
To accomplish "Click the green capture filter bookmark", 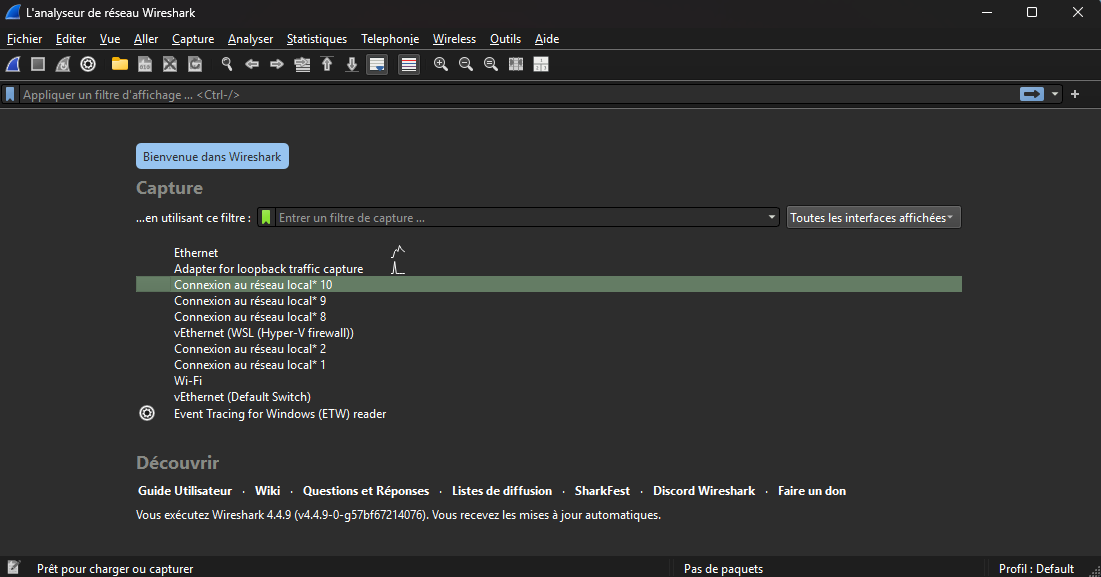I will click(x=266, y=217).
